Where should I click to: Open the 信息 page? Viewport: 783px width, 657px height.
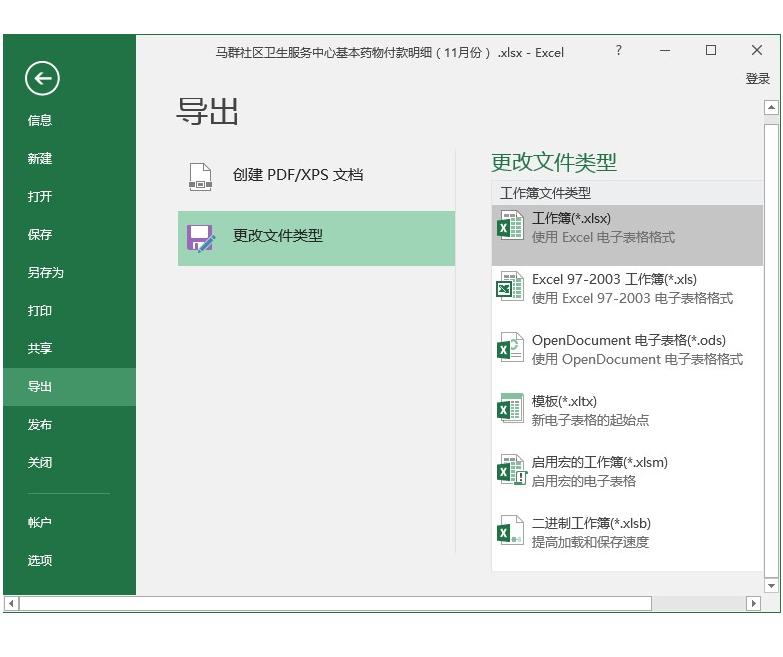pyautogui.click(x=39, y=120)
